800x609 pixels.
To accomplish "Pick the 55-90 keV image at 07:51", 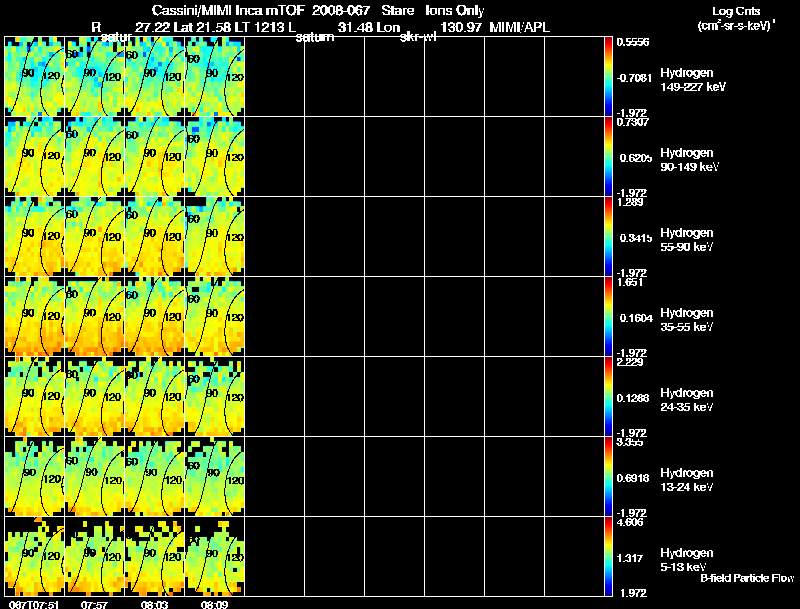I will [x=35, y=237].
